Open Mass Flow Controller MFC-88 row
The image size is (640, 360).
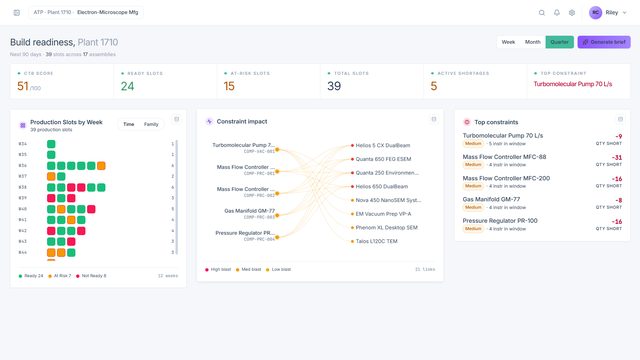pyautogui.click(x=542, y=160)
